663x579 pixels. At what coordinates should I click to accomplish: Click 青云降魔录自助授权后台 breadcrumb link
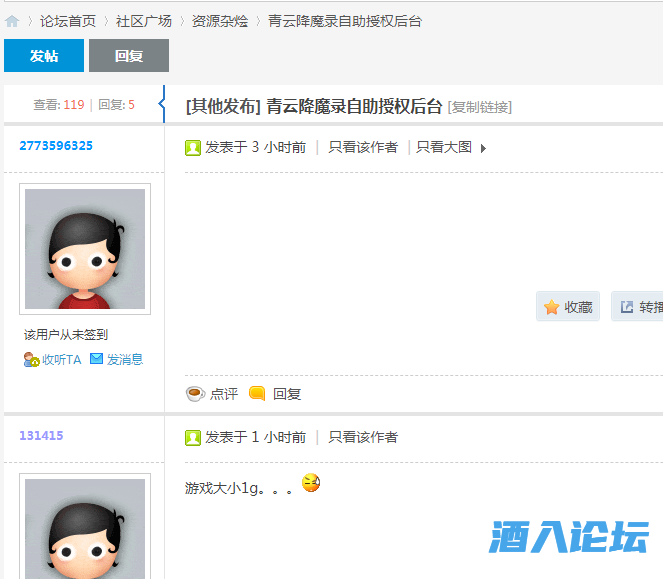pos(345,21)
